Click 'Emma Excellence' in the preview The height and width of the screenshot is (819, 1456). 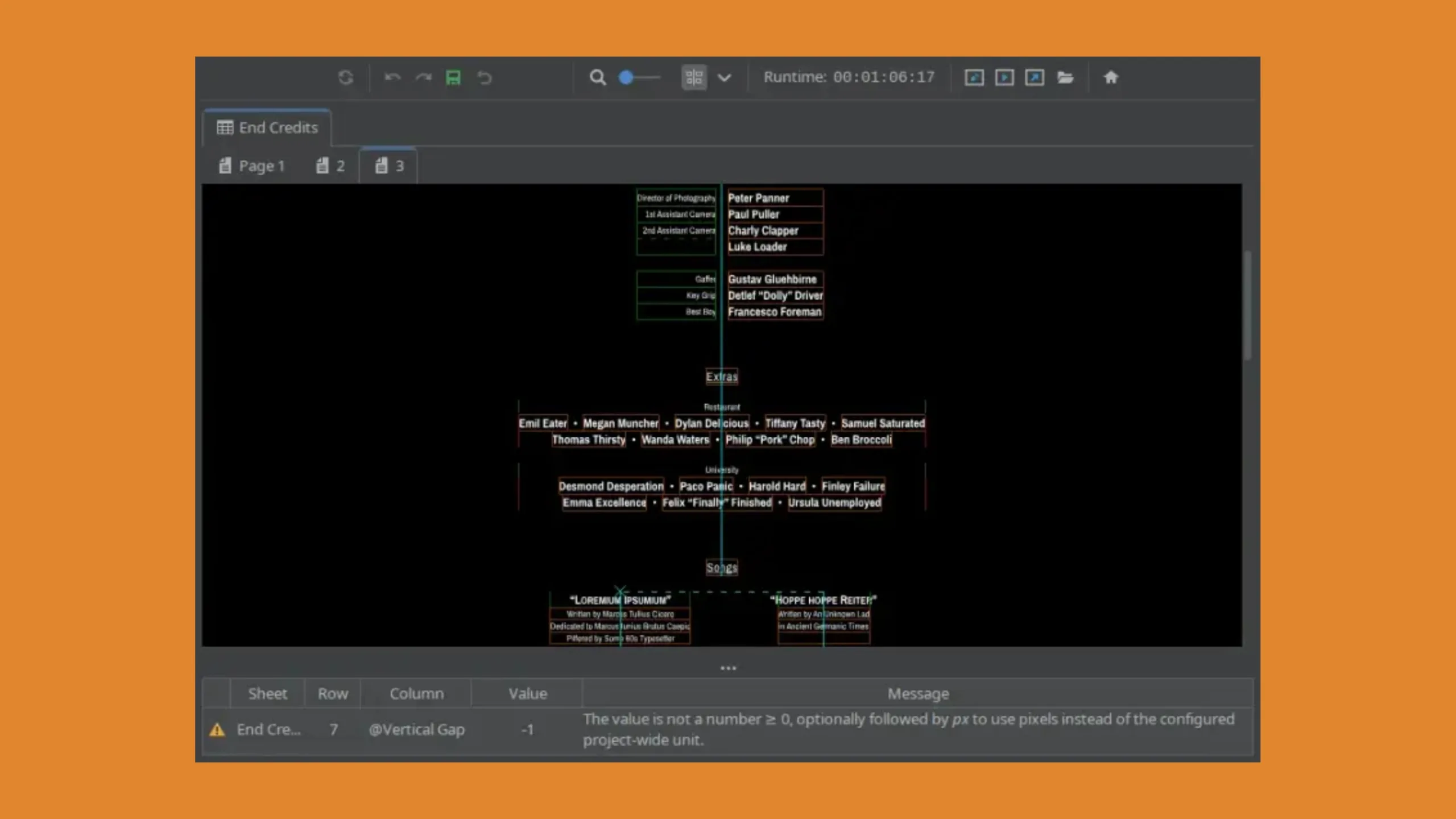tap(604, 503)
